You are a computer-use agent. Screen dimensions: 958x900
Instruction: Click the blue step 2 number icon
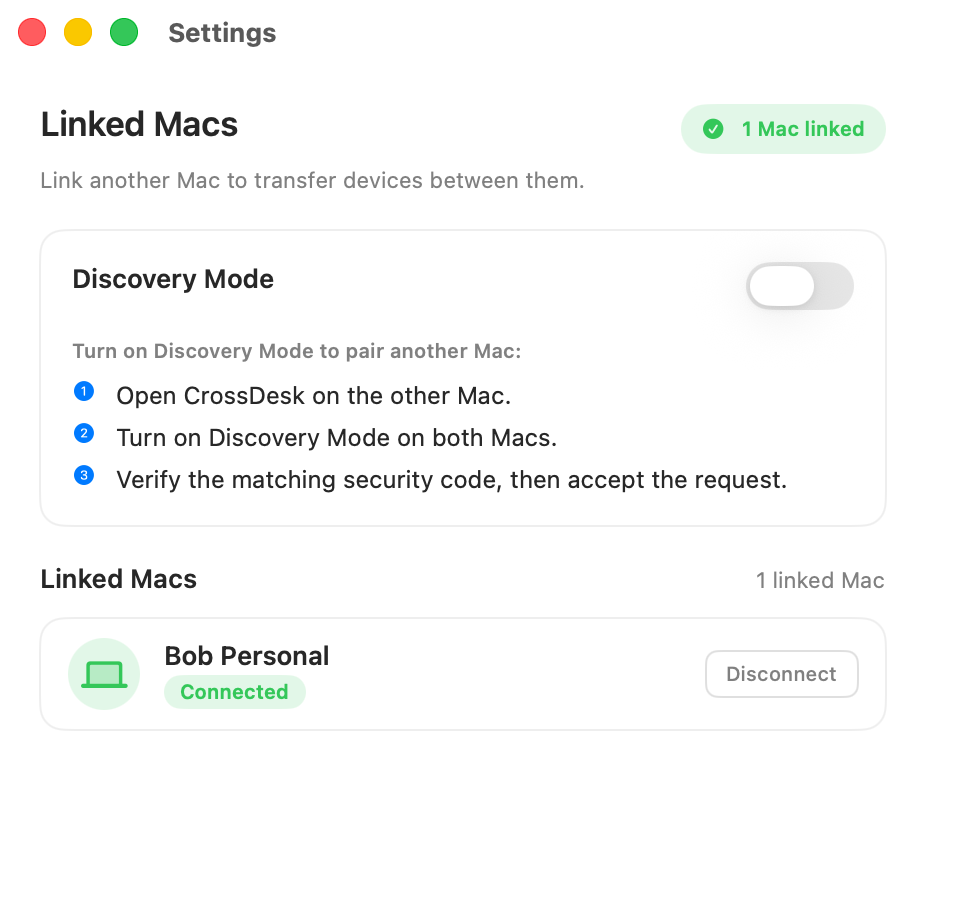coord(84,433)
